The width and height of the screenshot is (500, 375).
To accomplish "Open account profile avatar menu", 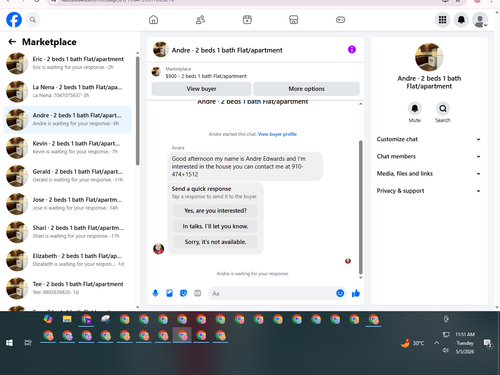I will point(480,20).
